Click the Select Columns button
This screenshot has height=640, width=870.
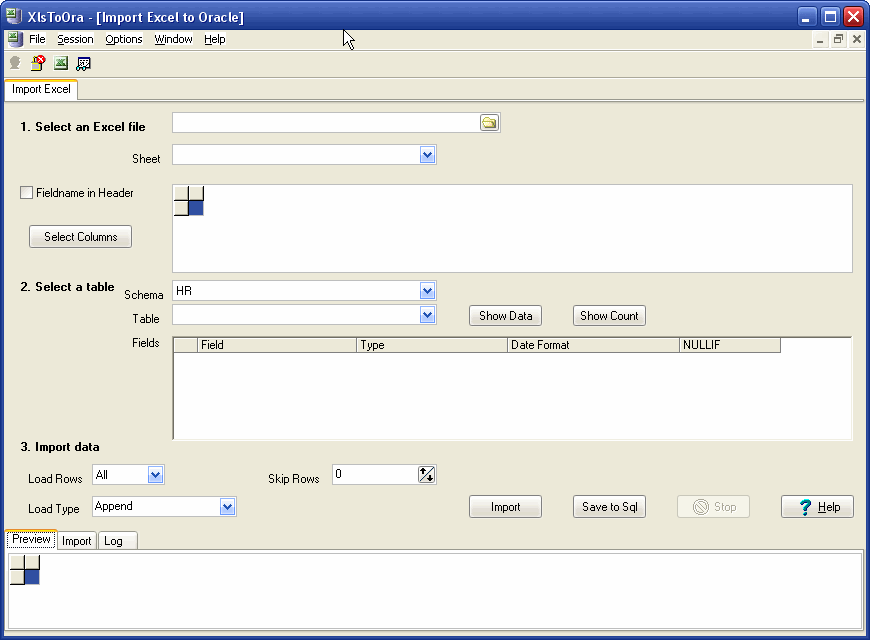[80, 236]
